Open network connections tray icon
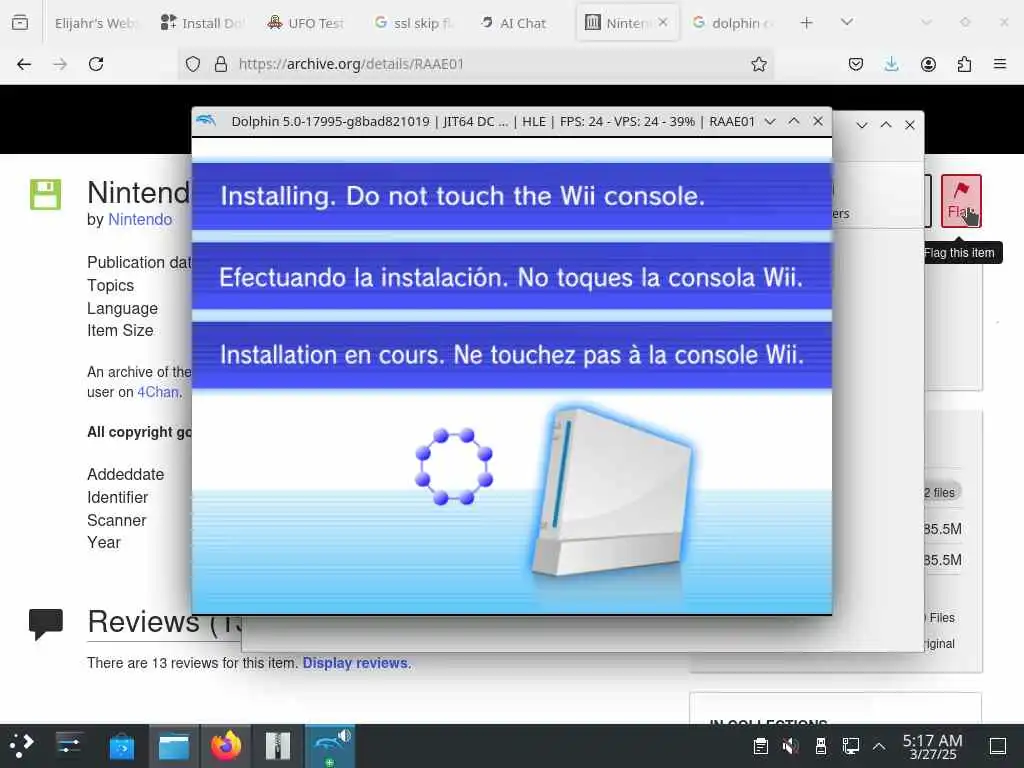Image resolution: width=1024 pixels, height=768 pixels. tap(850, 746)
